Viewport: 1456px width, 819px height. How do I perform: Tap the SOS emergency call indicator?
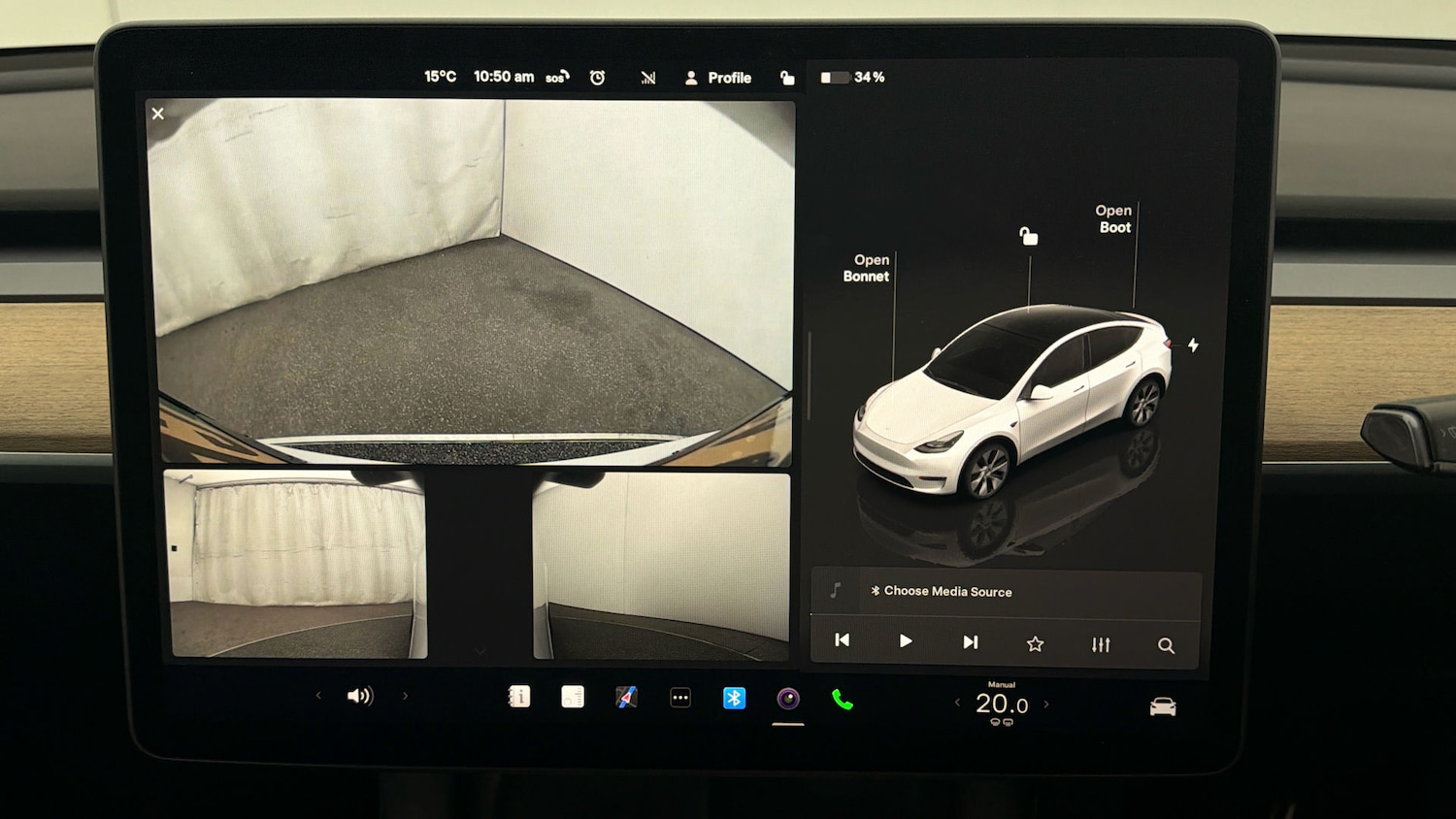click(x=556, y=78)
